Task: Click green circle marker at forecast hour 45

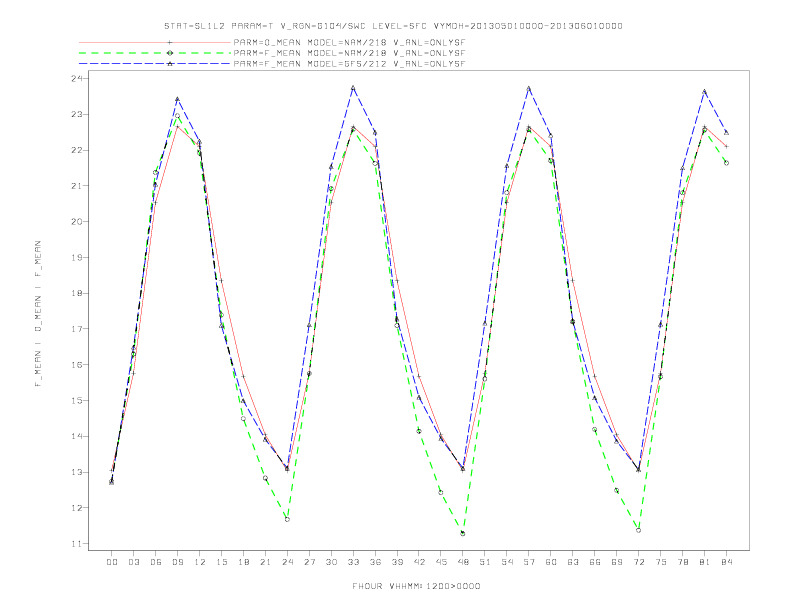Action: click(x=440, y=492)
